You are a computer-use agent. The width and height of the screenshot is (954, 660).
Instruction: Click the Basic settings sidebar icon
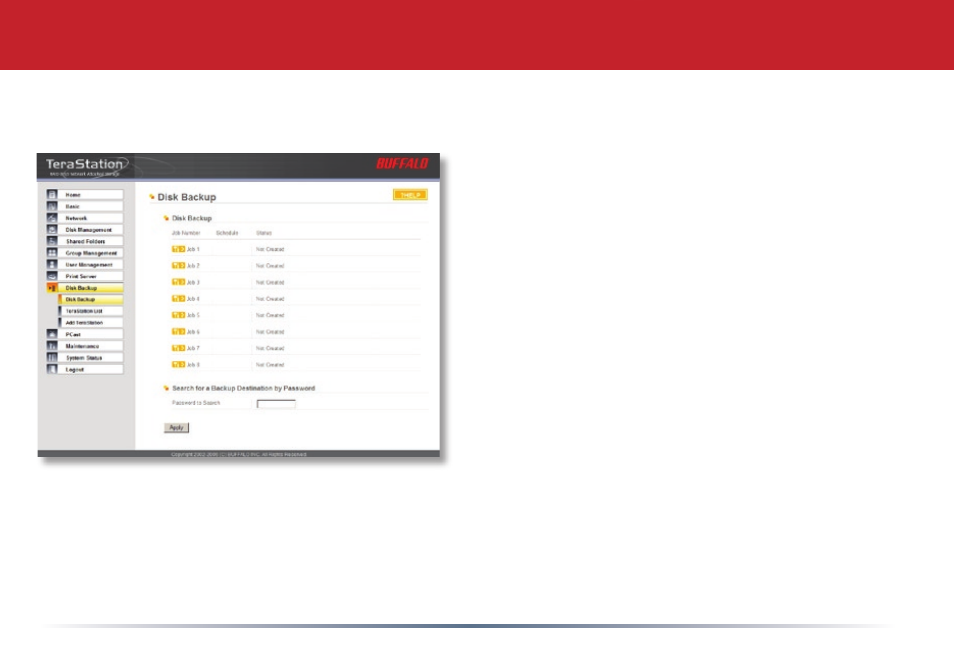pos(52,206)
